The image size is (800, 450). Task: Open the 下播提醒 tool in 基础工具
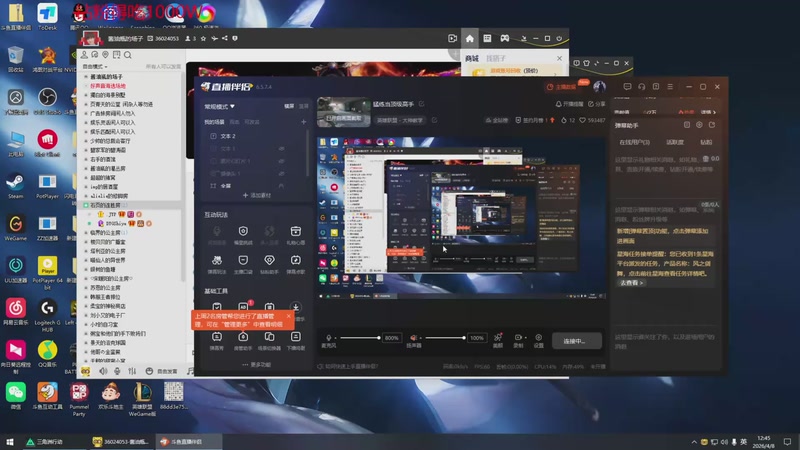[295, 340]
